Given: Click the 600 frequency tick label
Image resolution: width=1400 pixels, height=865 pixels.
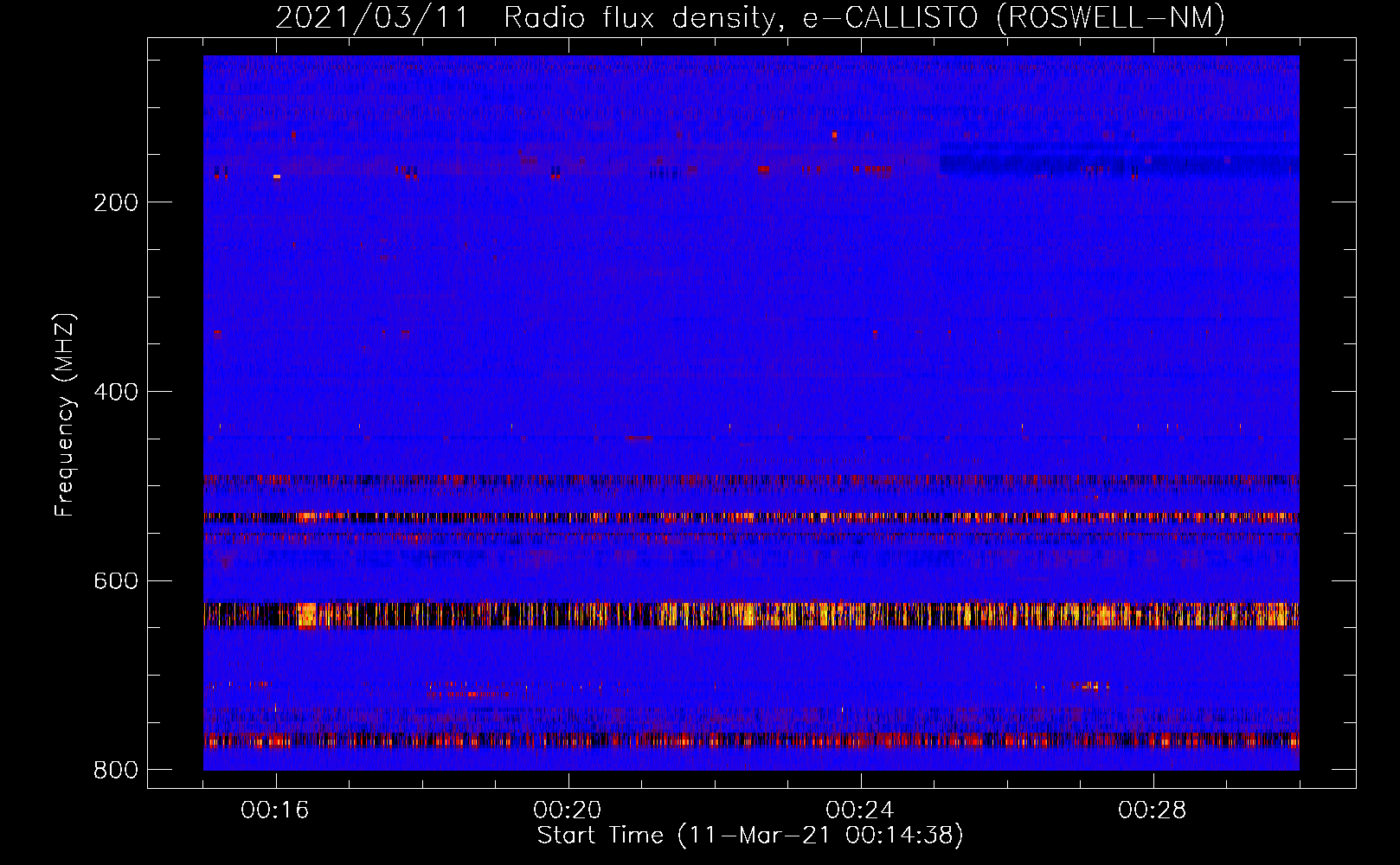Looking at the screenshot, I should click(x=116, y=580).
